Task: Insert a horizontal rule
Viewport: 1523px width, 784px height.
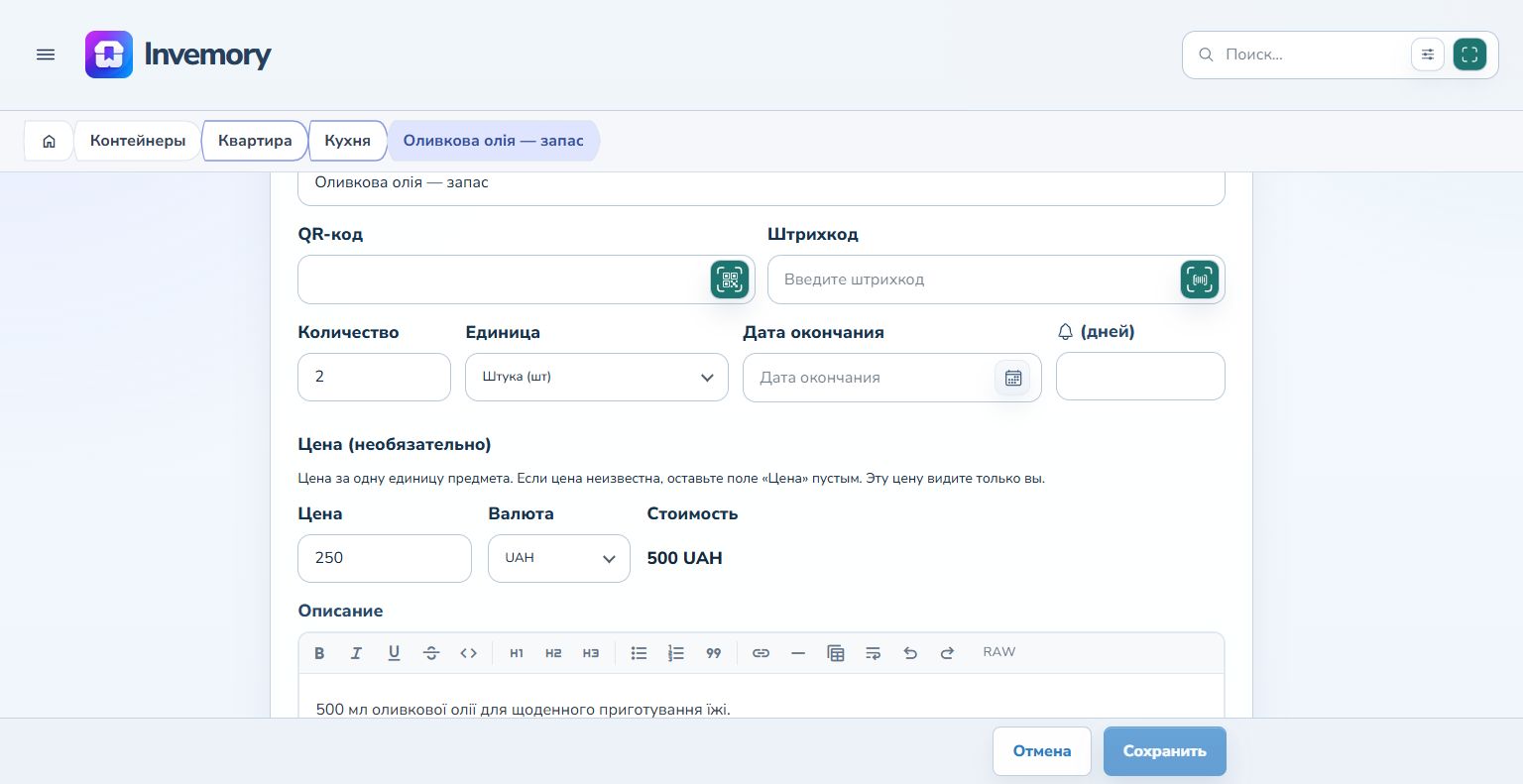Action: pyautogui.click(x=798, y=653)
